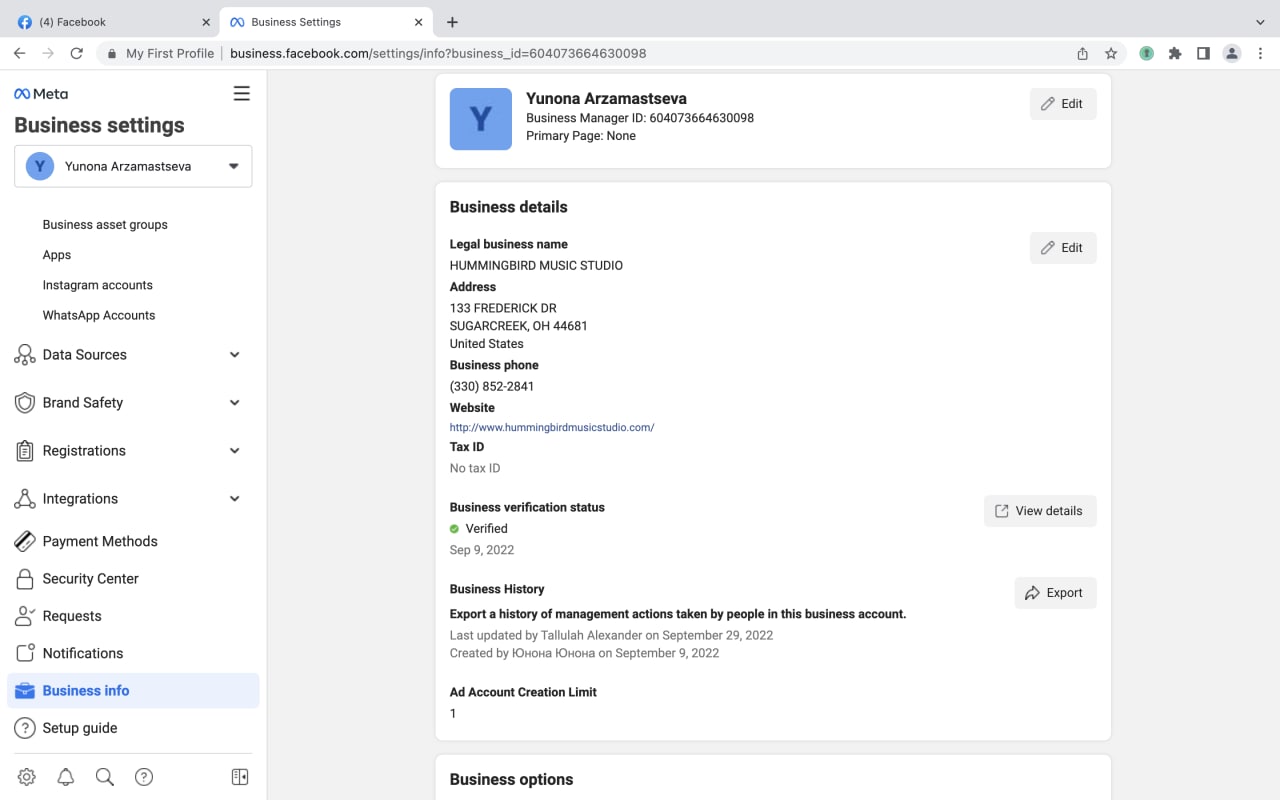Click the Payment Methods card icon
This screenshot has height=800, width=1280.
25,541
